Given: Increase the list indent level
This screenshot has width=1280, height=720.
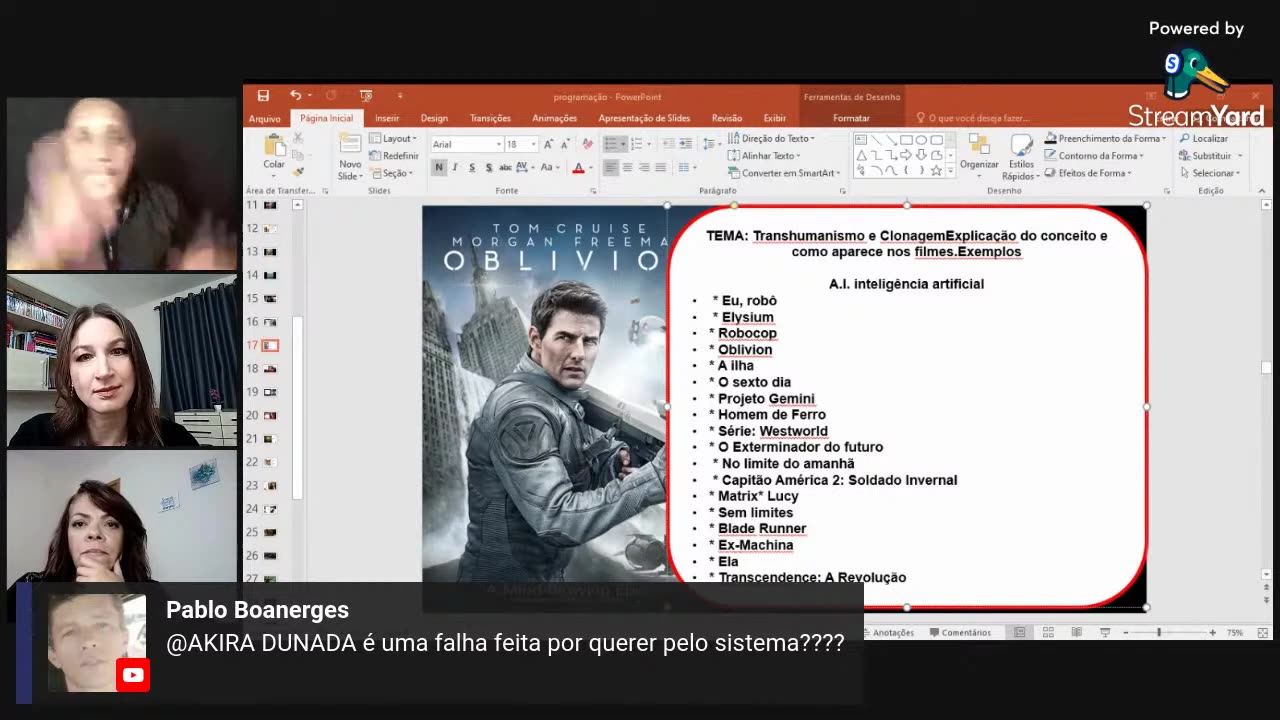Looking at the screenshot, I should 686,144.
